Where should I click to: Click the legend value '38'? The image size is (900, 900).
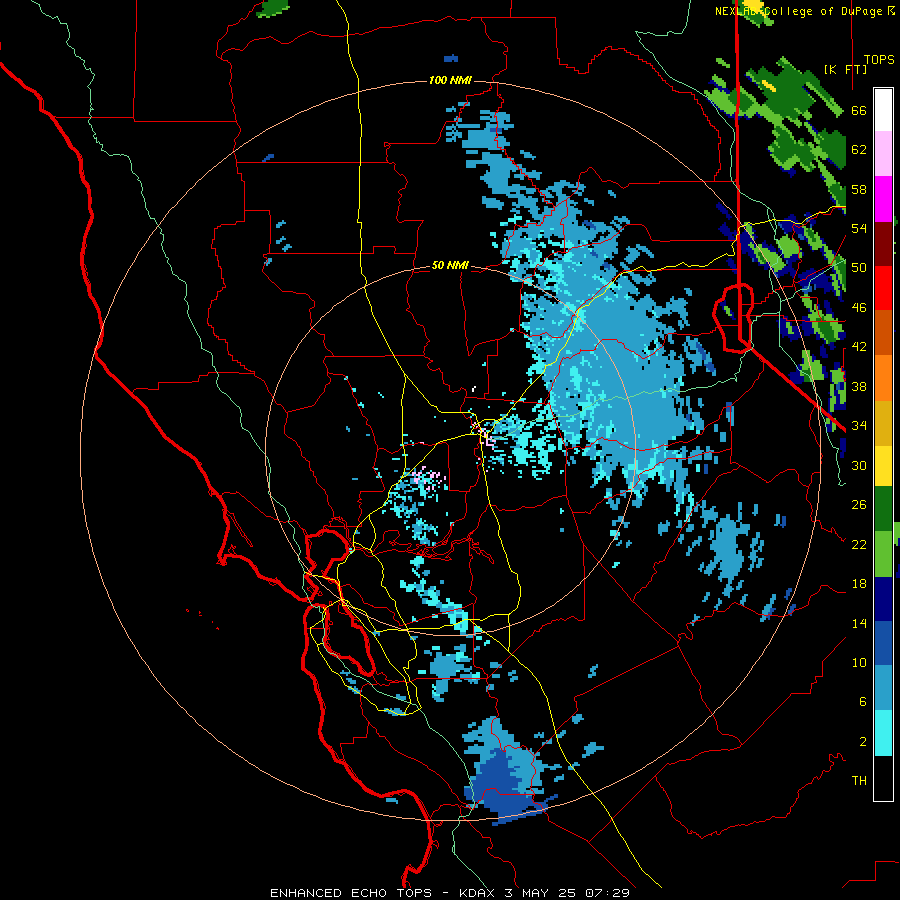point(859,386)
